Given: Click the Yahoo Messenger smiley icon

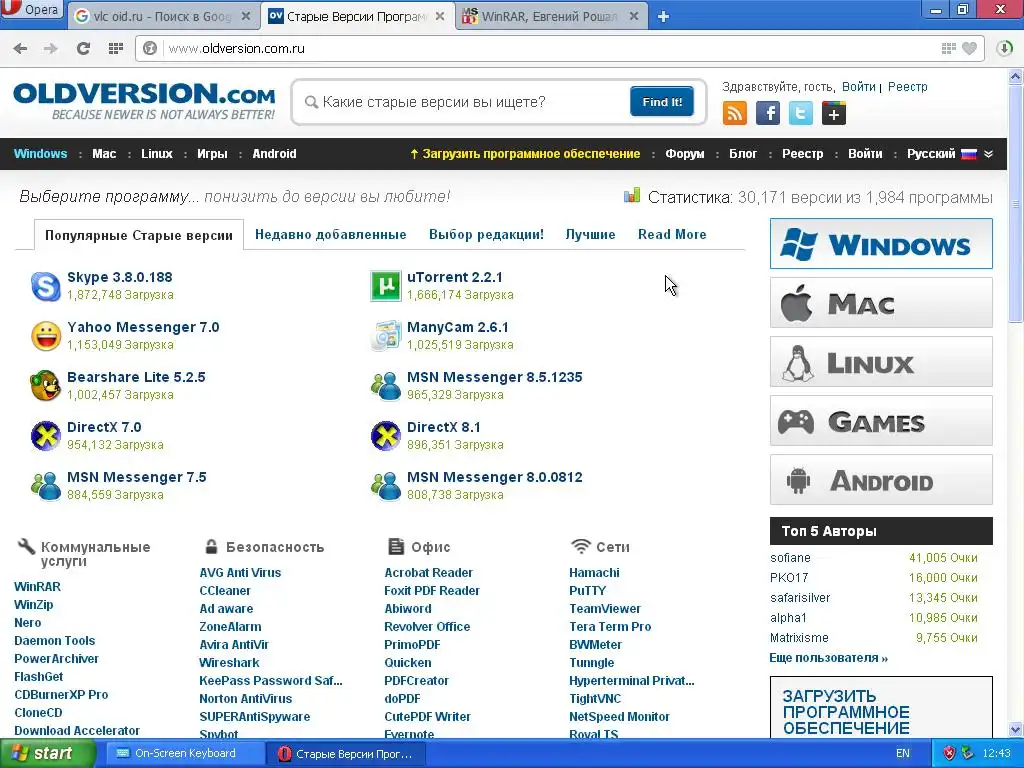Looking at the screenshot, I should (46, 336).
